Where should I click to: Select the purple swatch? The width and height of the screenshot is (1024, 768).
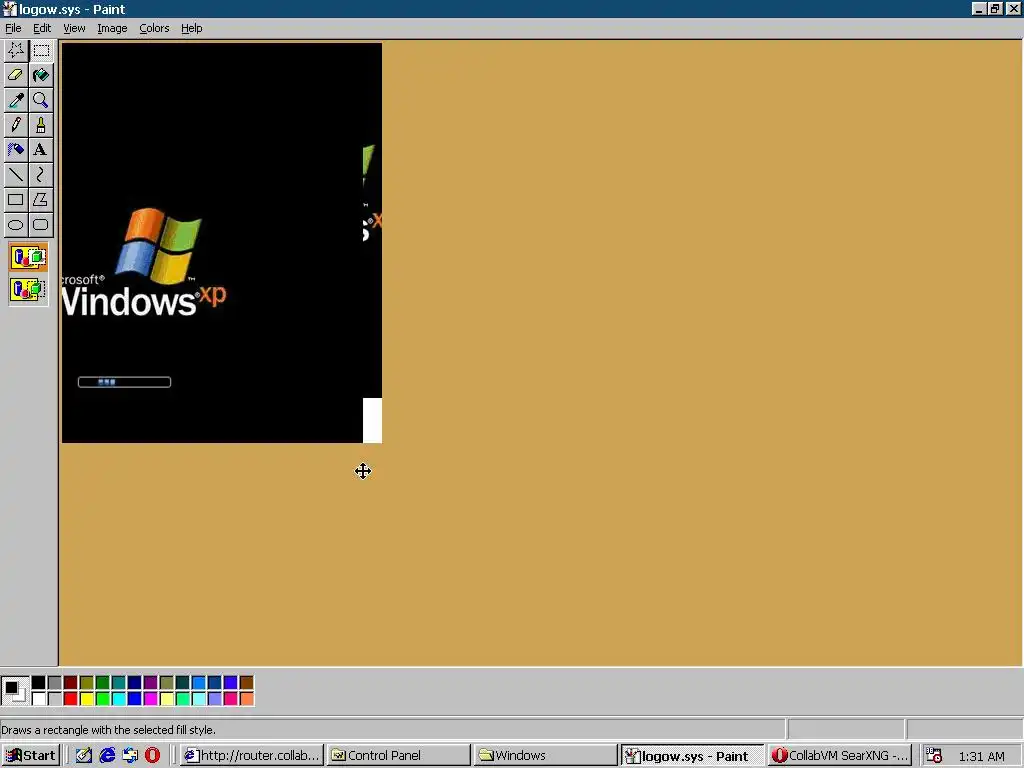151,683
